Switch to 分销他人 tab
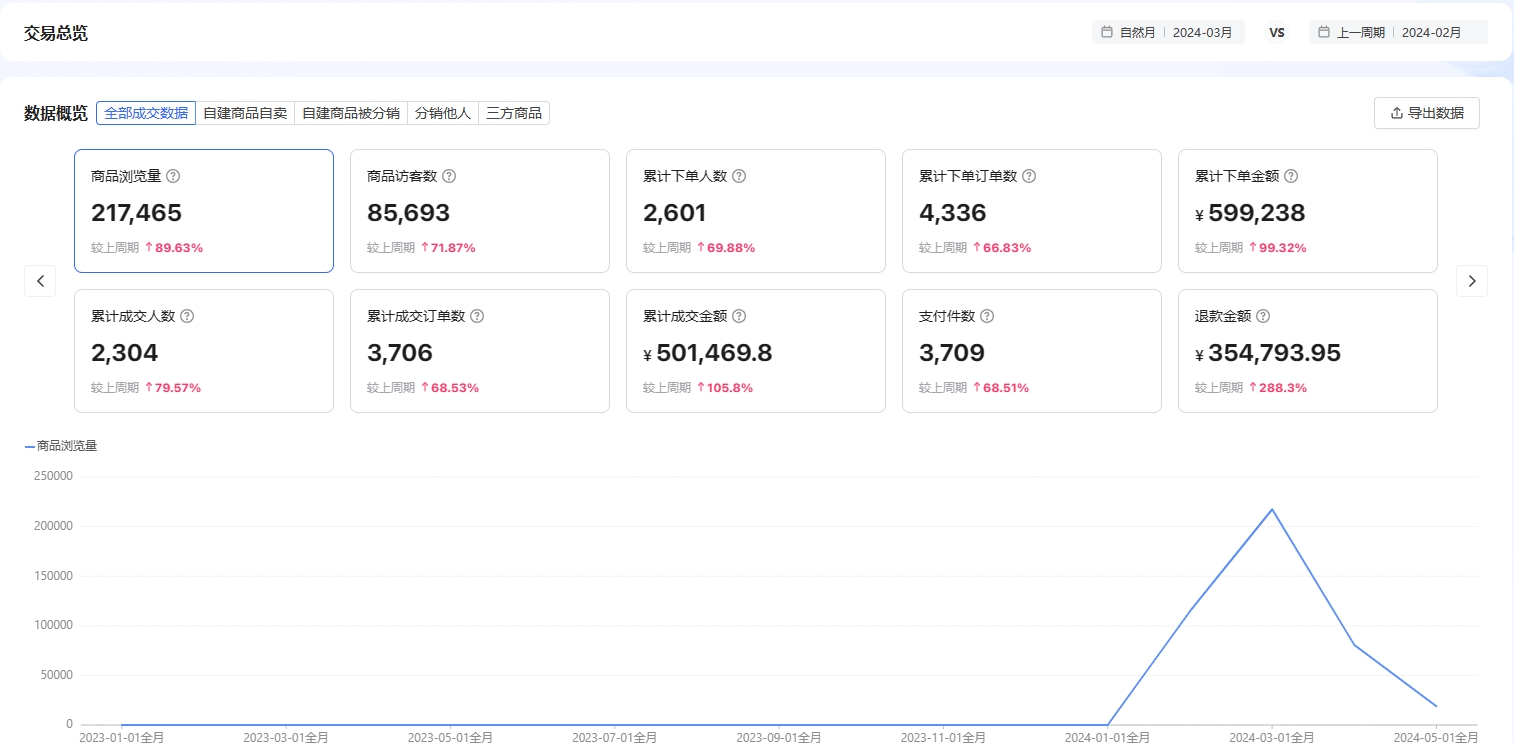Screen dimensions: 1514x743 [x=443, y=113]
